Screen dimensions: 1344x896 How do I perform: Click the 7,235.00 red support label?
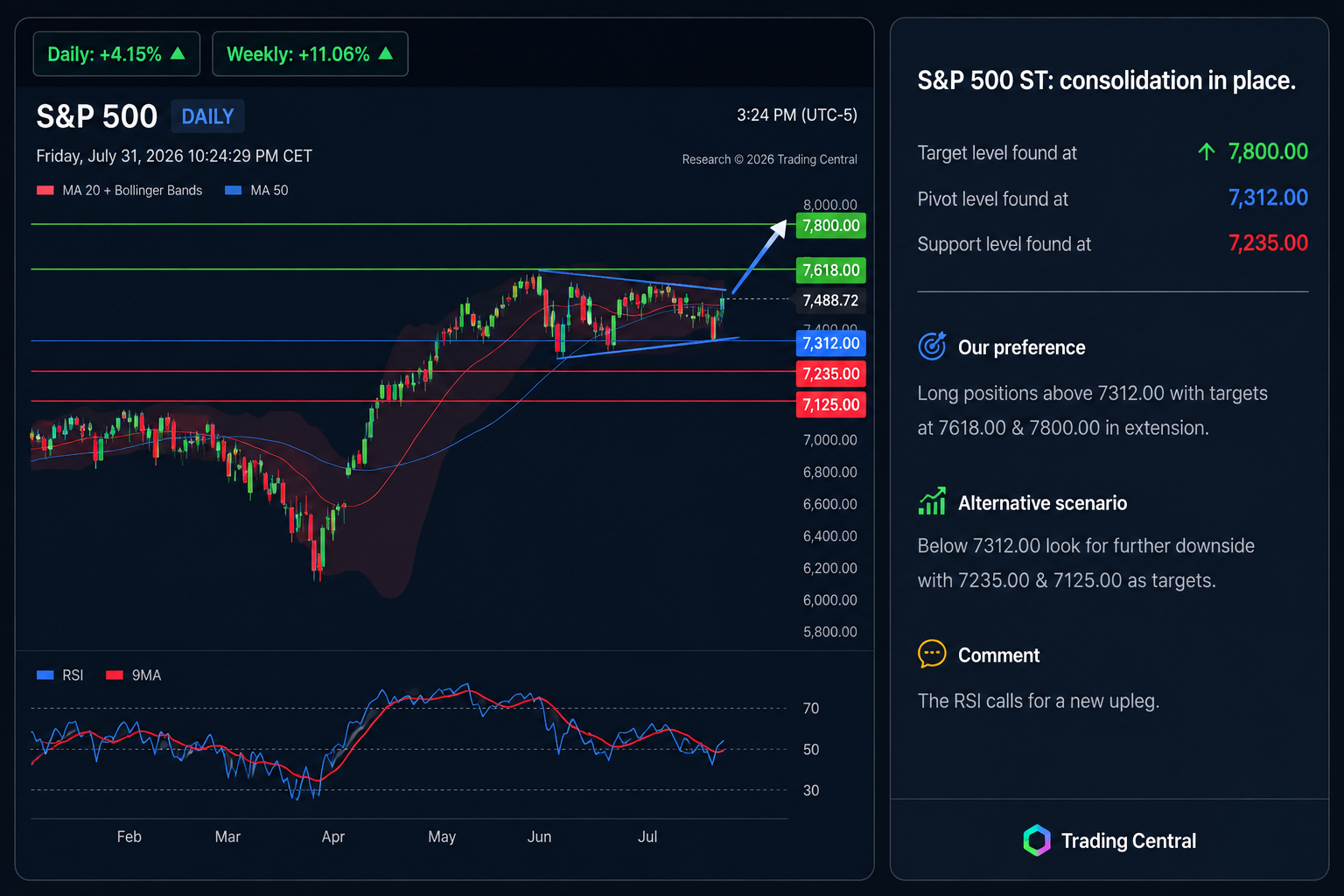(x=830, y=374)
